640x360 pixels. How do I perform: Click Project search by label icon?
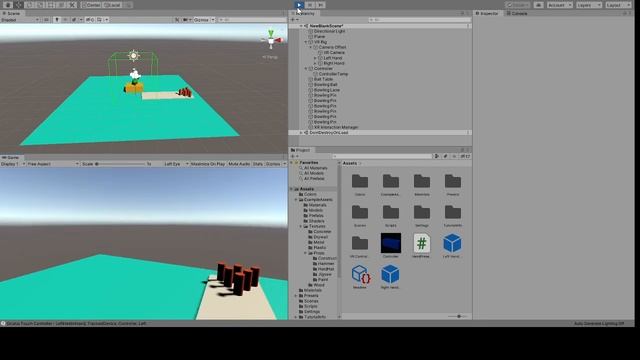tap(445, 156)
